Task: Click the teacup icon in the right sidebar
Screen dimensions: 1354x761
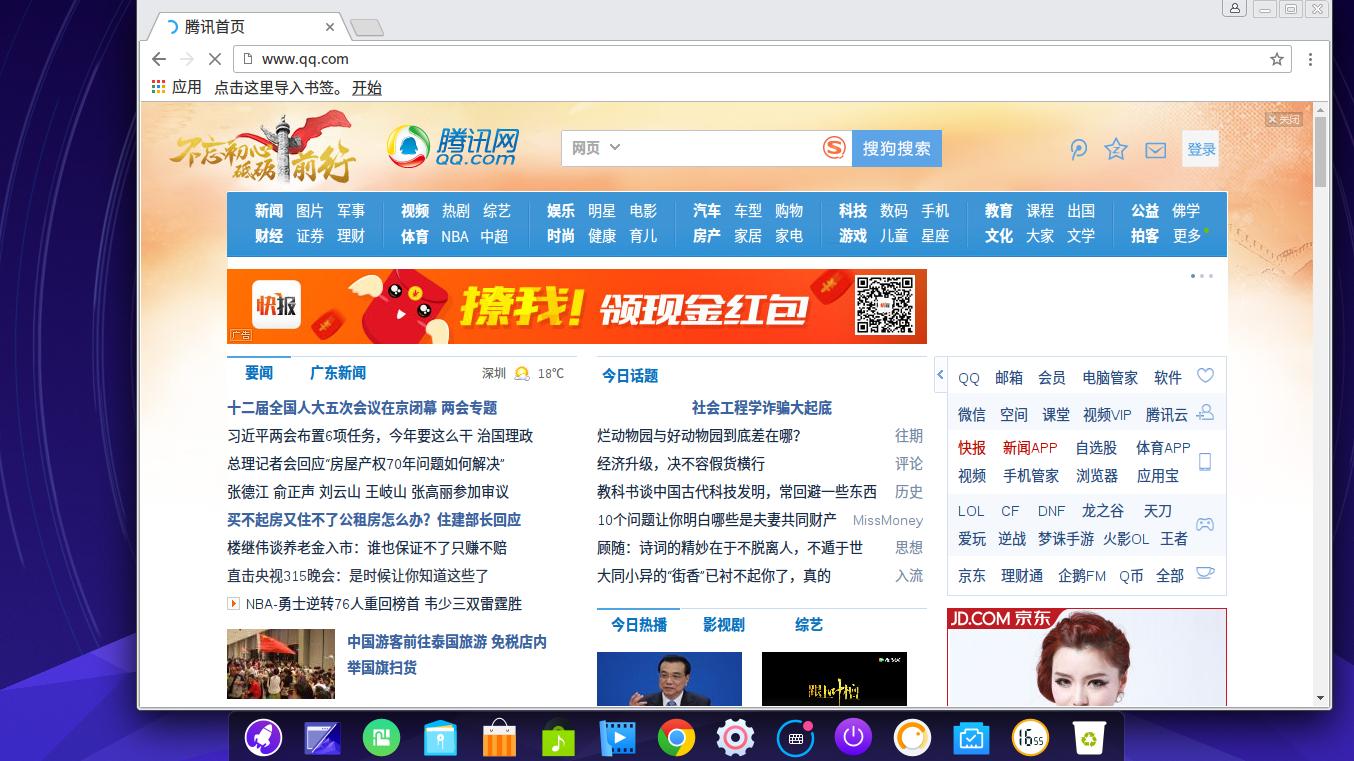Action: point(1206,573)
